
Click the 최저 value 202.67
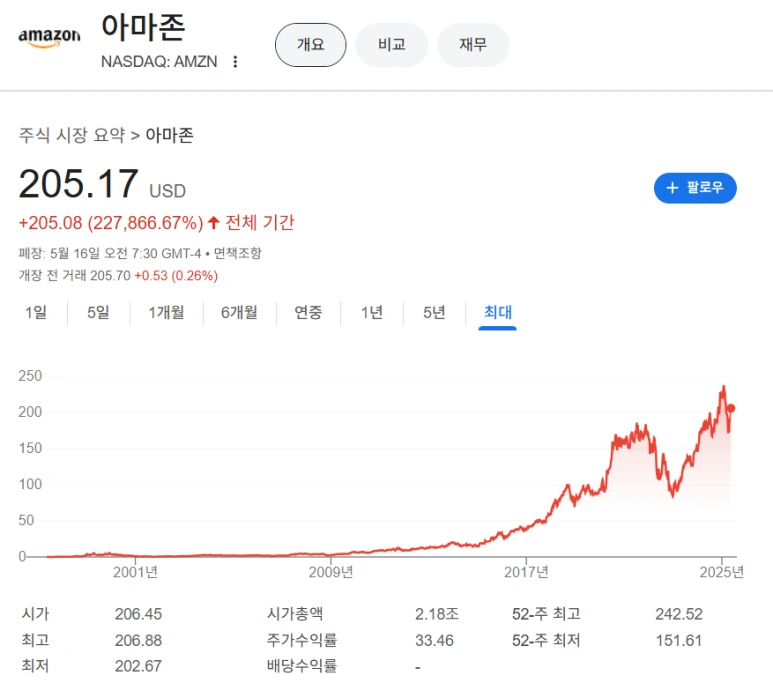pos(138,666)
